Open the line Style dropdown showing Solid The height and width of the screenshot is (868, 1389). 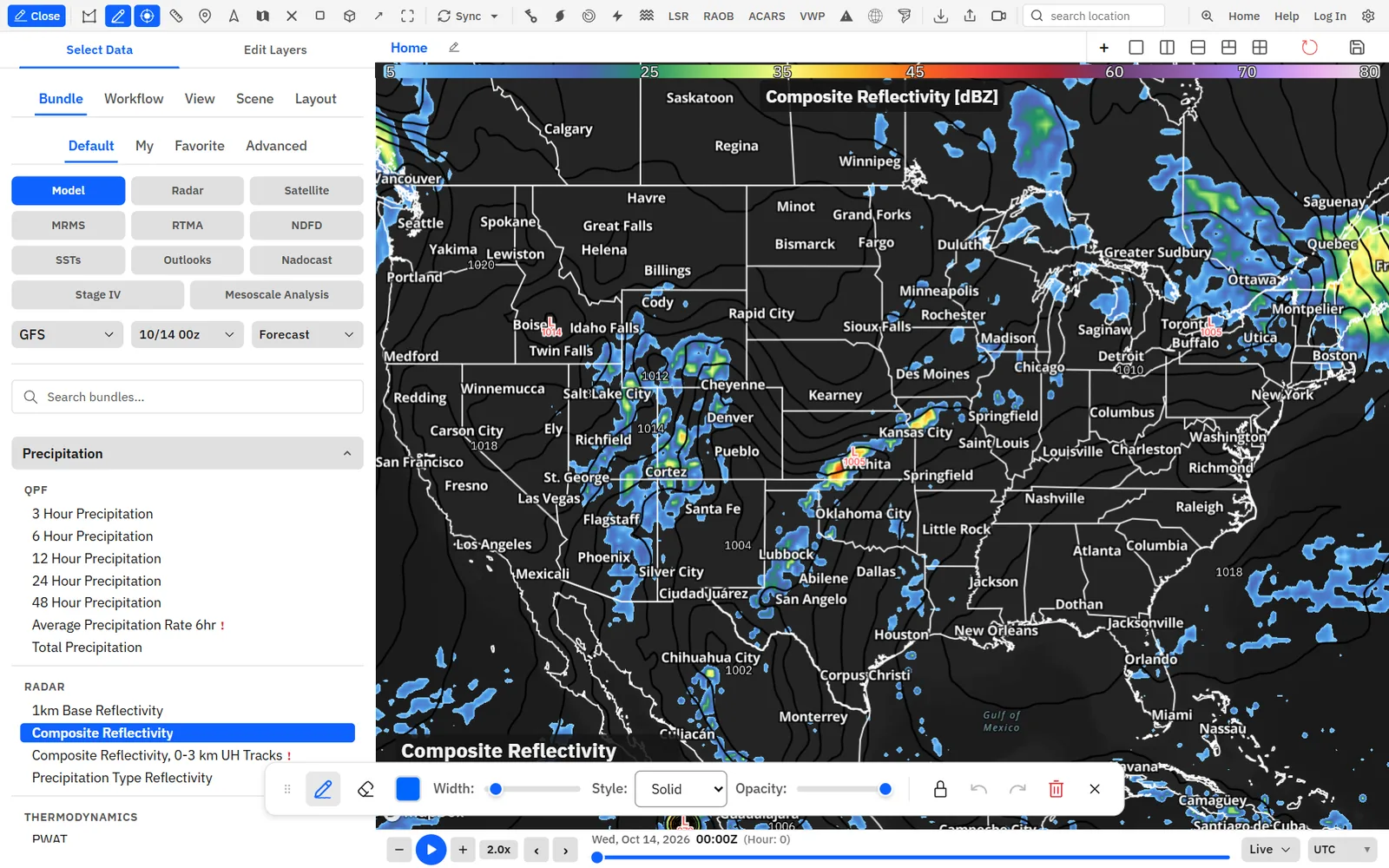(x=681, y=789)
